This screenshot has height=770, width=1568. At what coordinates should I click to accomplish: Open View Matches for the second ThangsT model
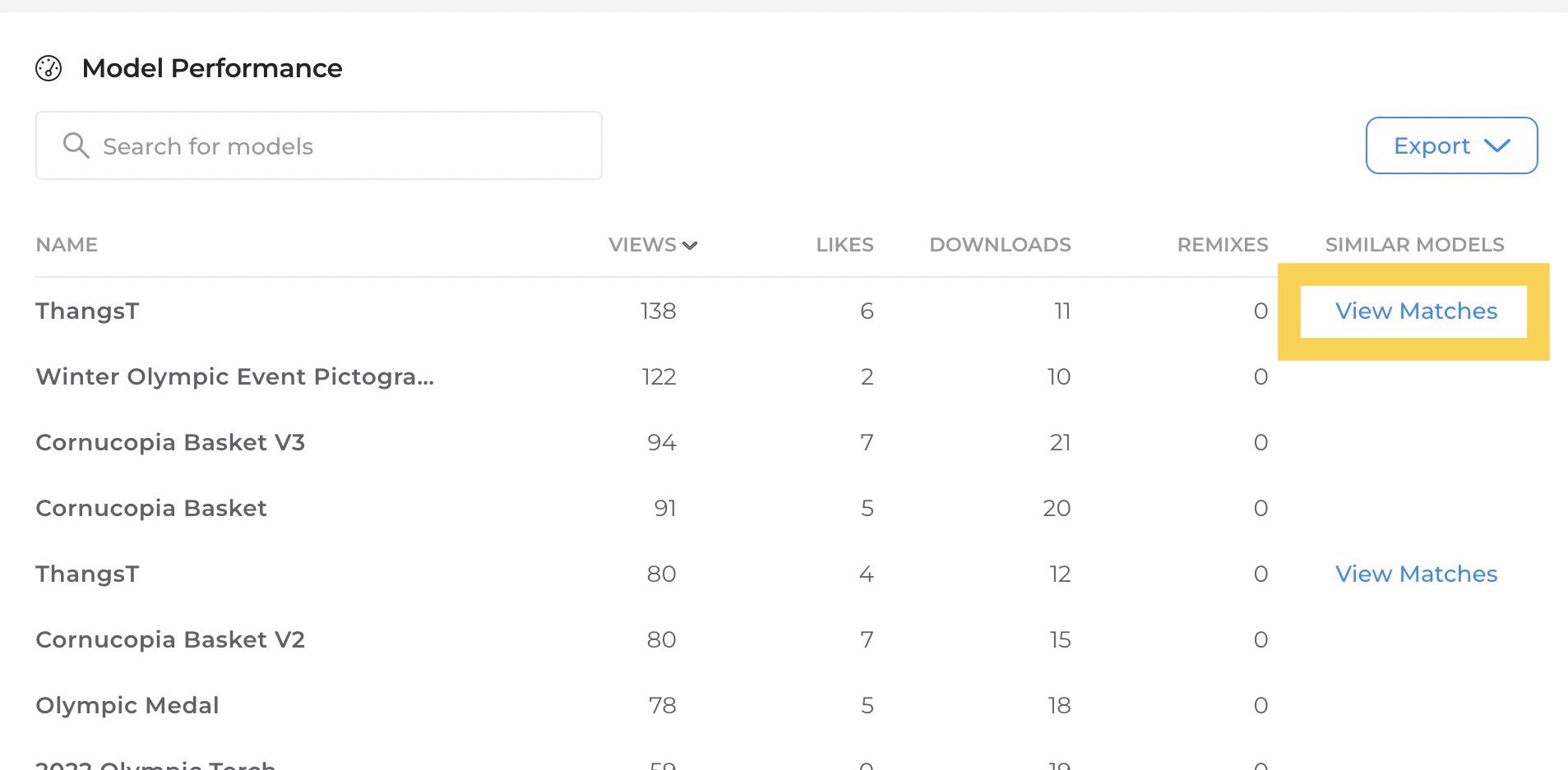(1415, 574)
